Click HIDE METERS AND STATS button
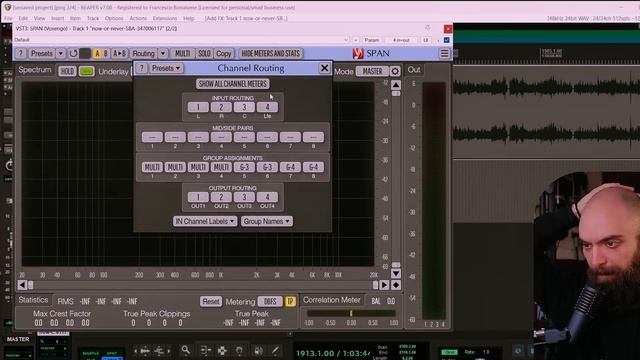The image size is (640, 360). point(271,53)
